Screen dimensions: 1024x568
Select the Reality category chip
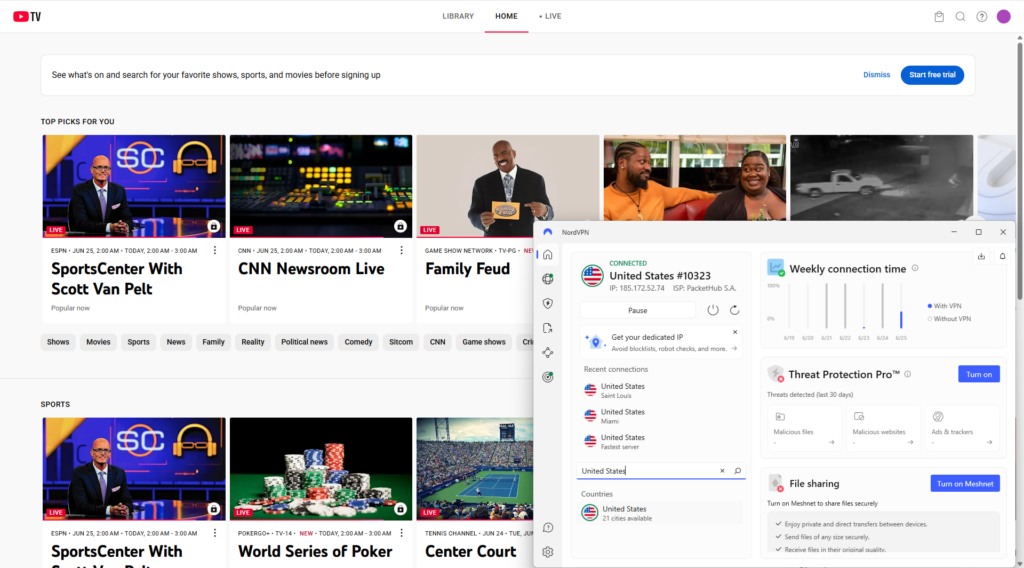253,342
